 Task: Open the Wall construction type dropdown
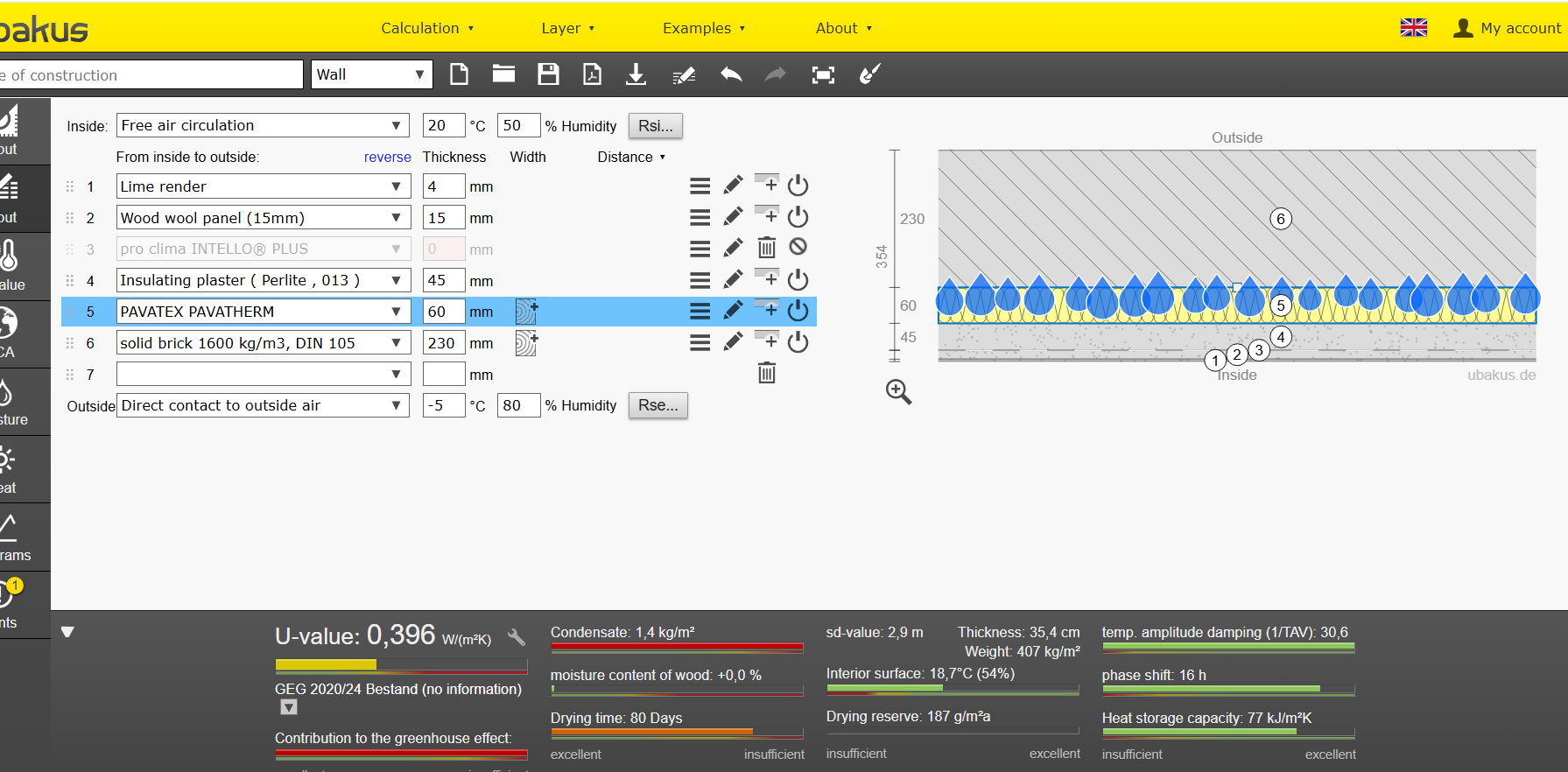372,74
